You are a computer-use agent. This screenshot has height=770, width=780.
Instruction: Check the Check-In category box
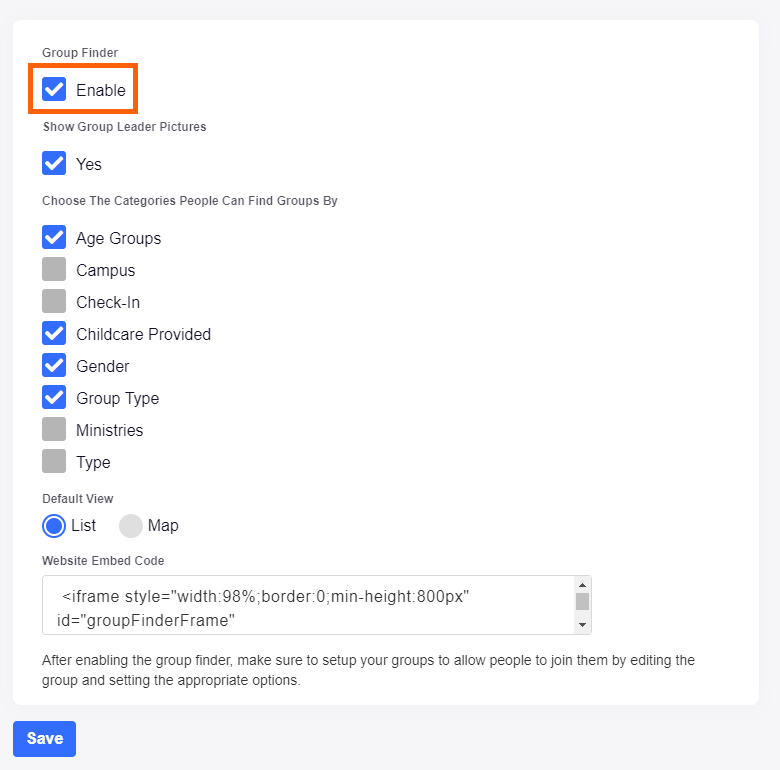54,302
